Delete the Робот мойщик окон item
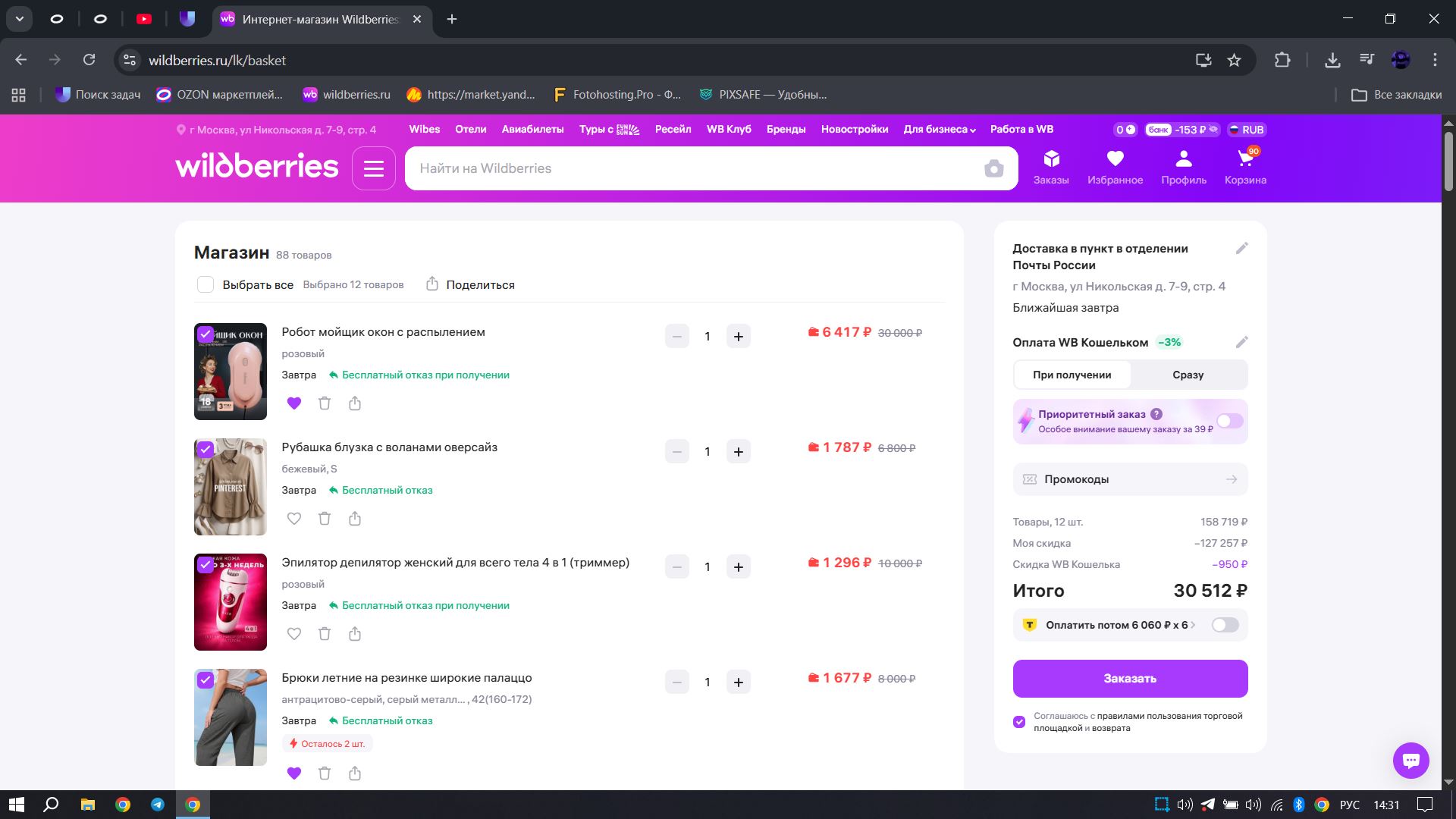The width and height of the screenshot is (1456, 819). [x=325, y=403]
